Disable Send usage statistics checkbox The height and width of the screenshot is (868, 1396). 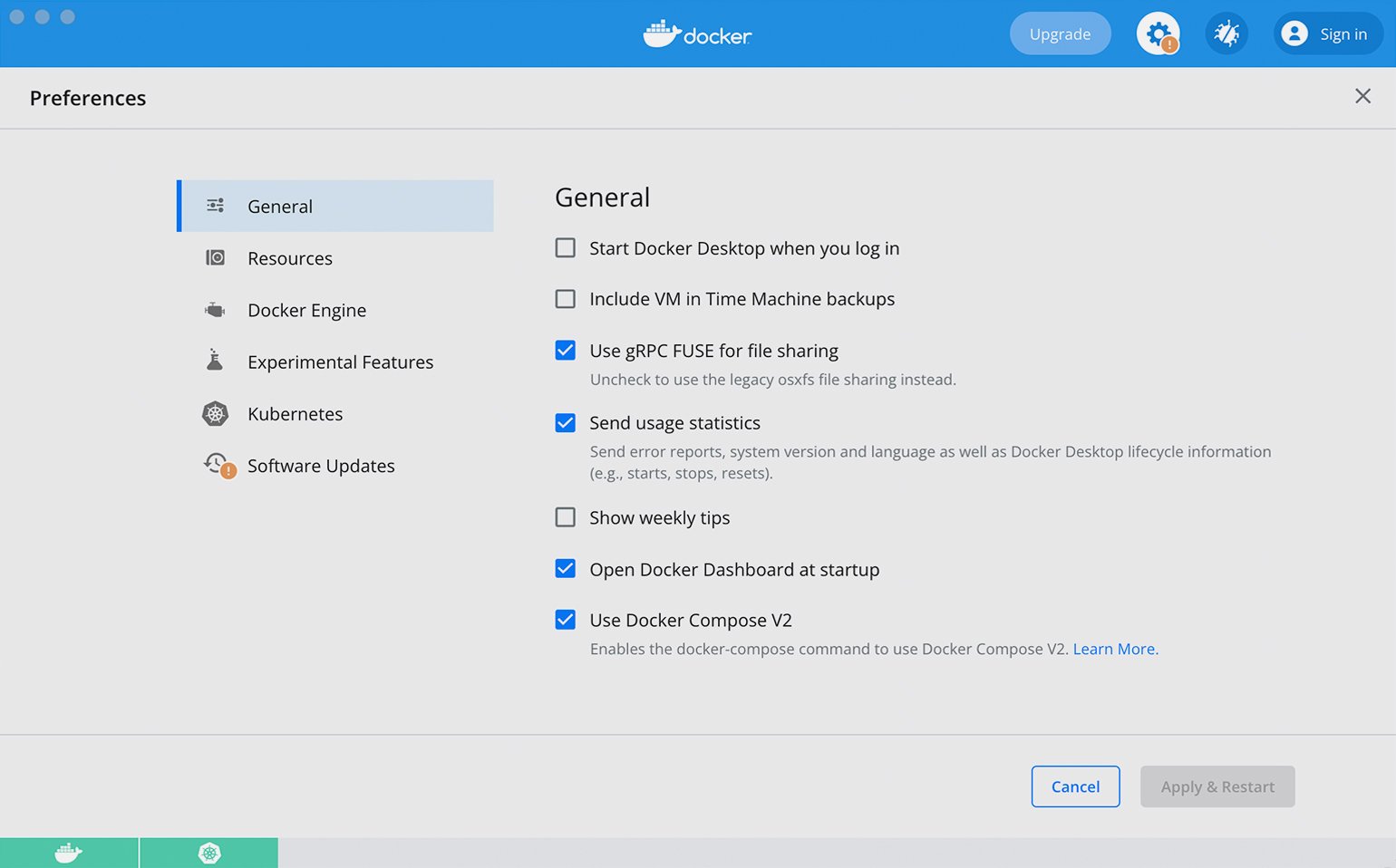[565, 423]
